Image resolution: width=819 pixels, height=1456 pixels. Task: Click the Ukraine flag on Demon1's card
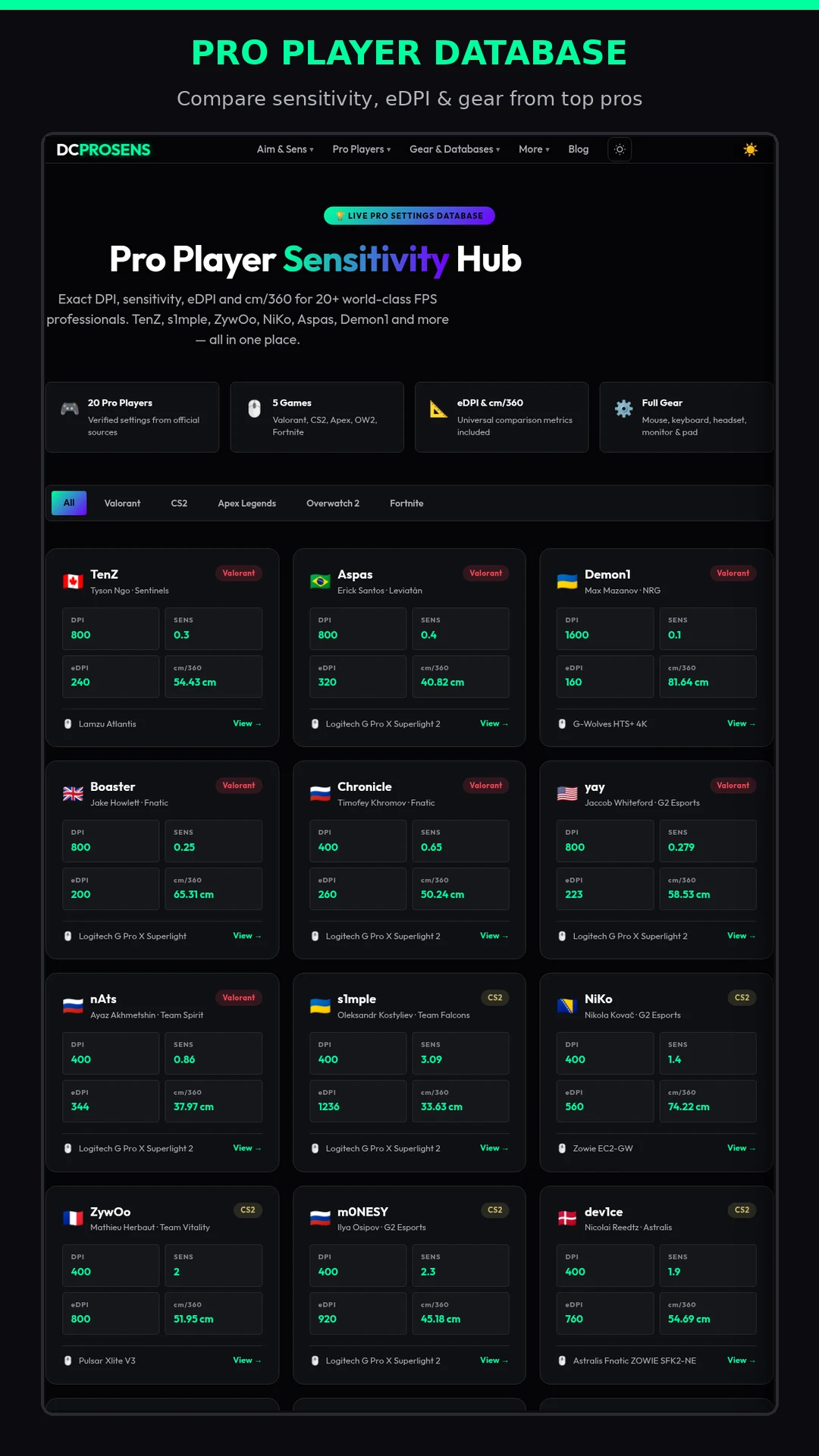(x=567, y=582)
